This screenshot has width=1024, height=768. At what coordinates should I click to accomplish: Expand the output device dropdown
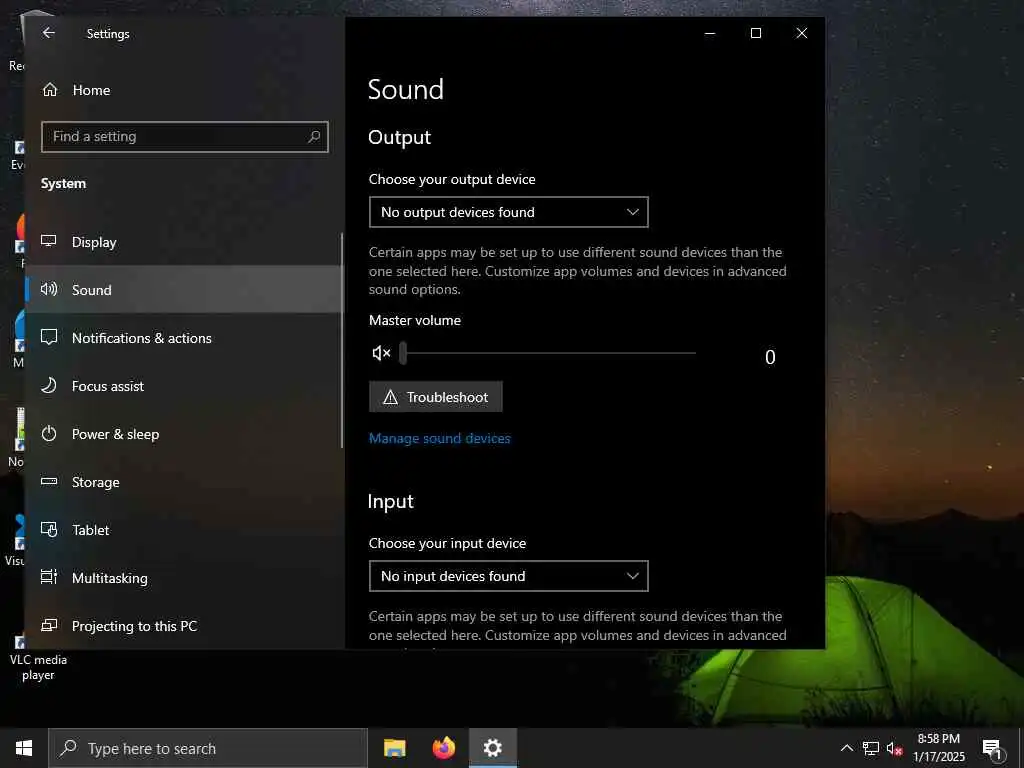click(x=509, y=212)
